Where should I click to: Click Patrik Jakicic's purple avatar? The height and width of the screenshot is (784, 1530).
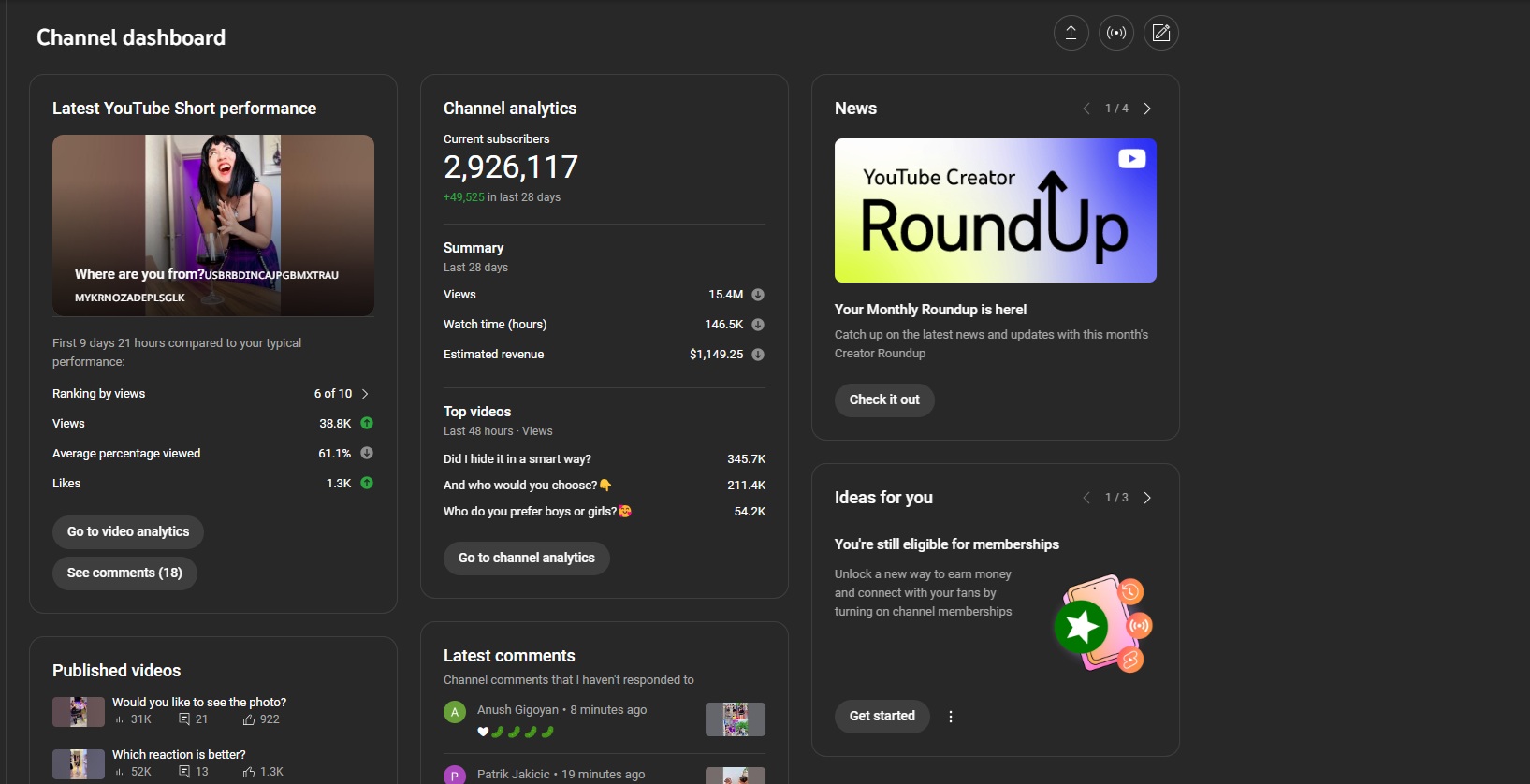tap(455, 775)
